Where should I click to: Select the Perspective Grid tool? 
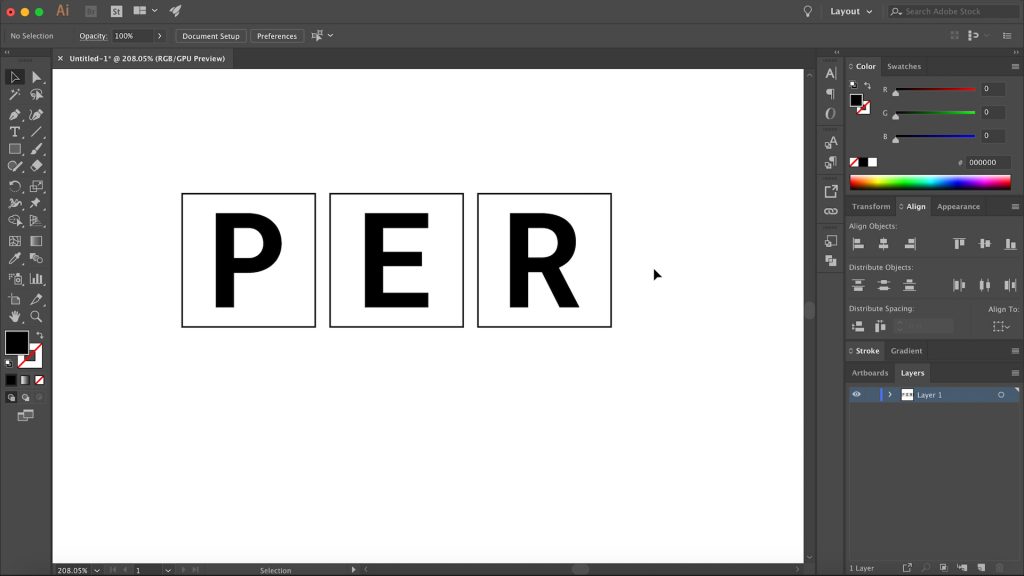[37, 221]
